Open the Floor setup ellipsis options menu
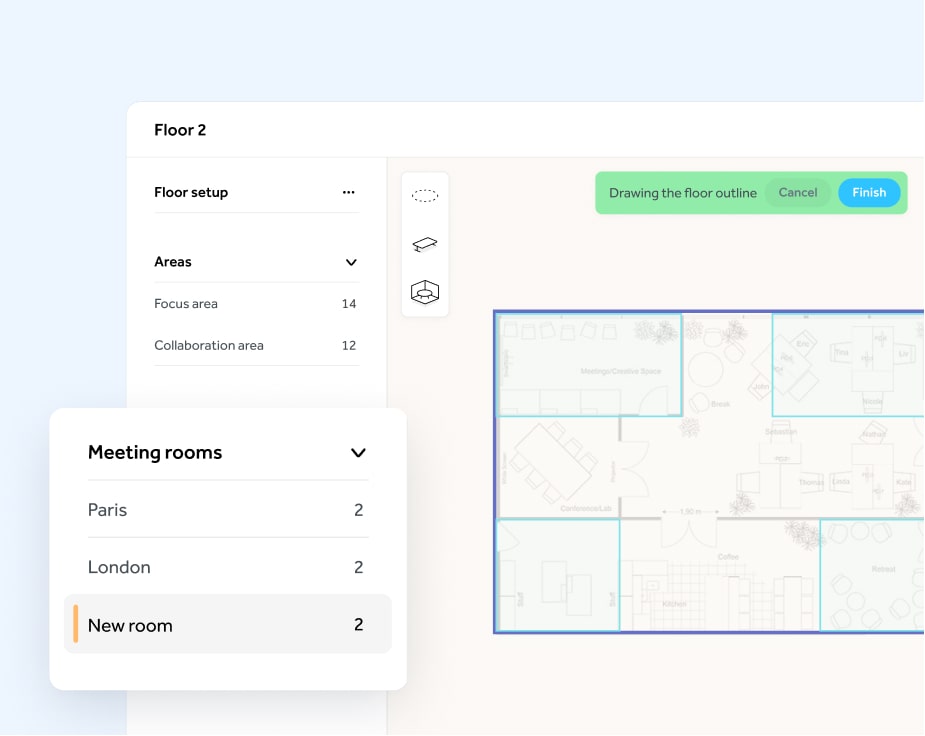 coord(348,192)
